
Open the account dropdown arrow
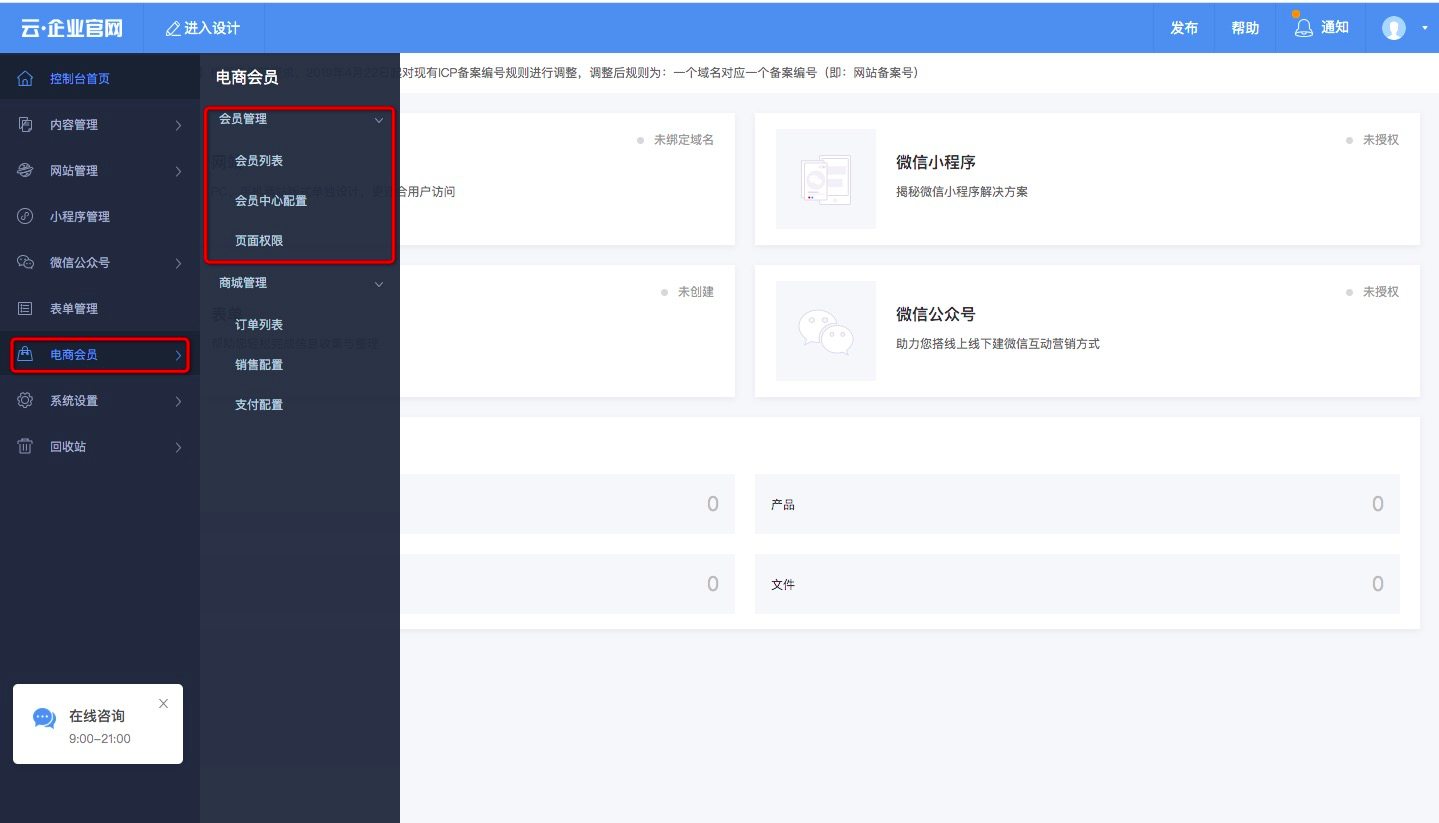coord(1425,28)
